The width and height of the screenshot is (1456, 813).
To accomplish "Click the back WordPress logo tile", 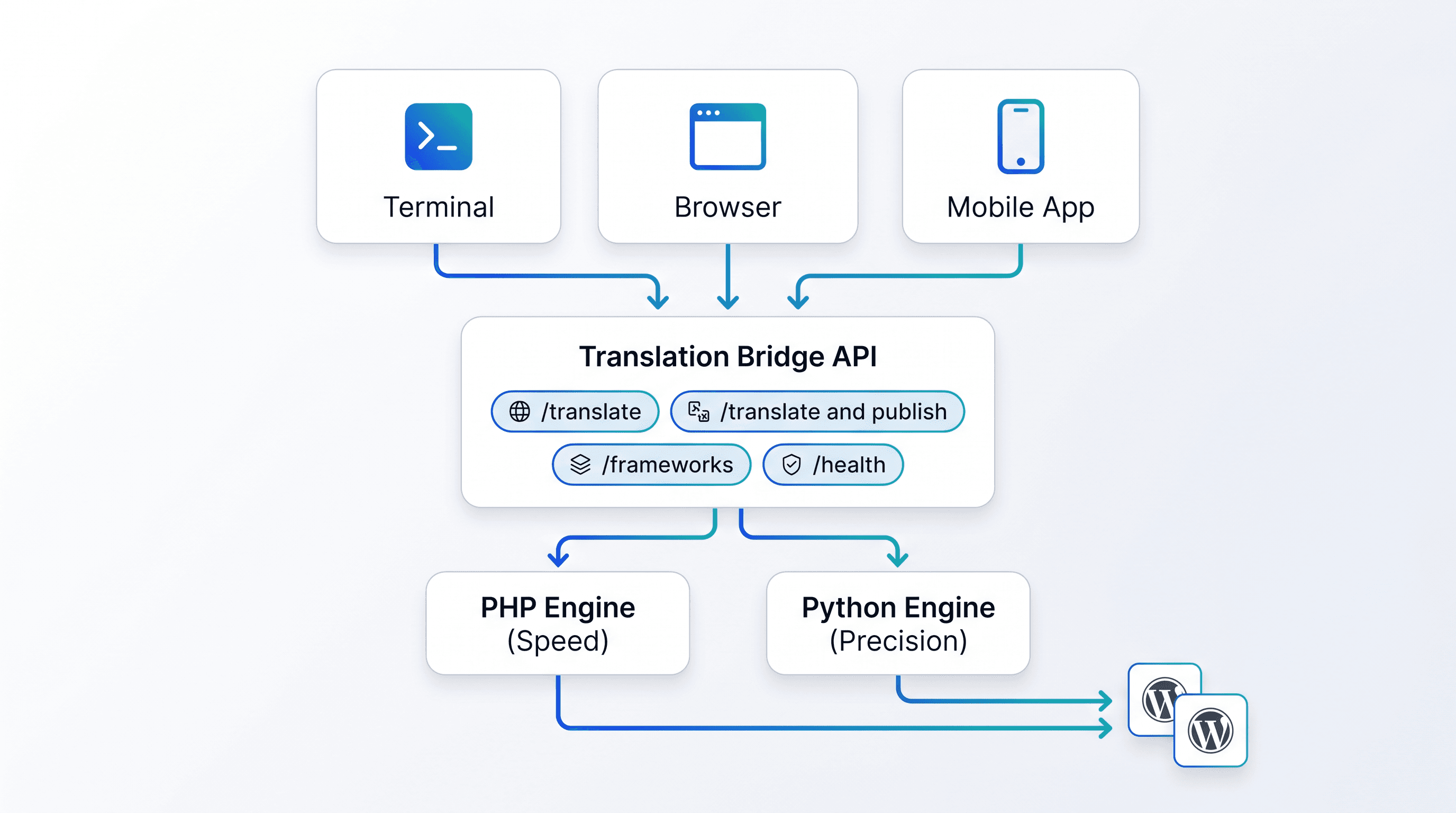I will (1164, 699).
